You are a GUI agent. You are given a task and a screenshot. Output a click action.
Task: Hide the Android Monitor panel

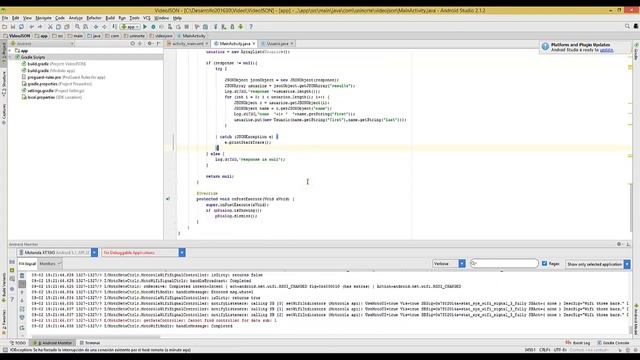[x=628, y=244]
